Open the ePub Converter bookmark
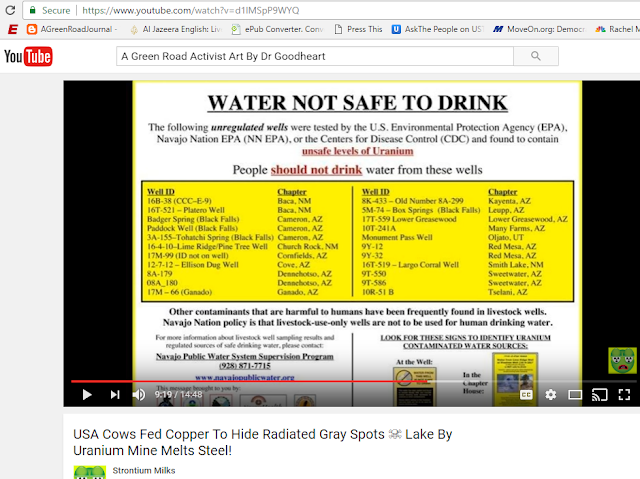The height and width of the screenshot is (479, 640). [x=278, y=29]
